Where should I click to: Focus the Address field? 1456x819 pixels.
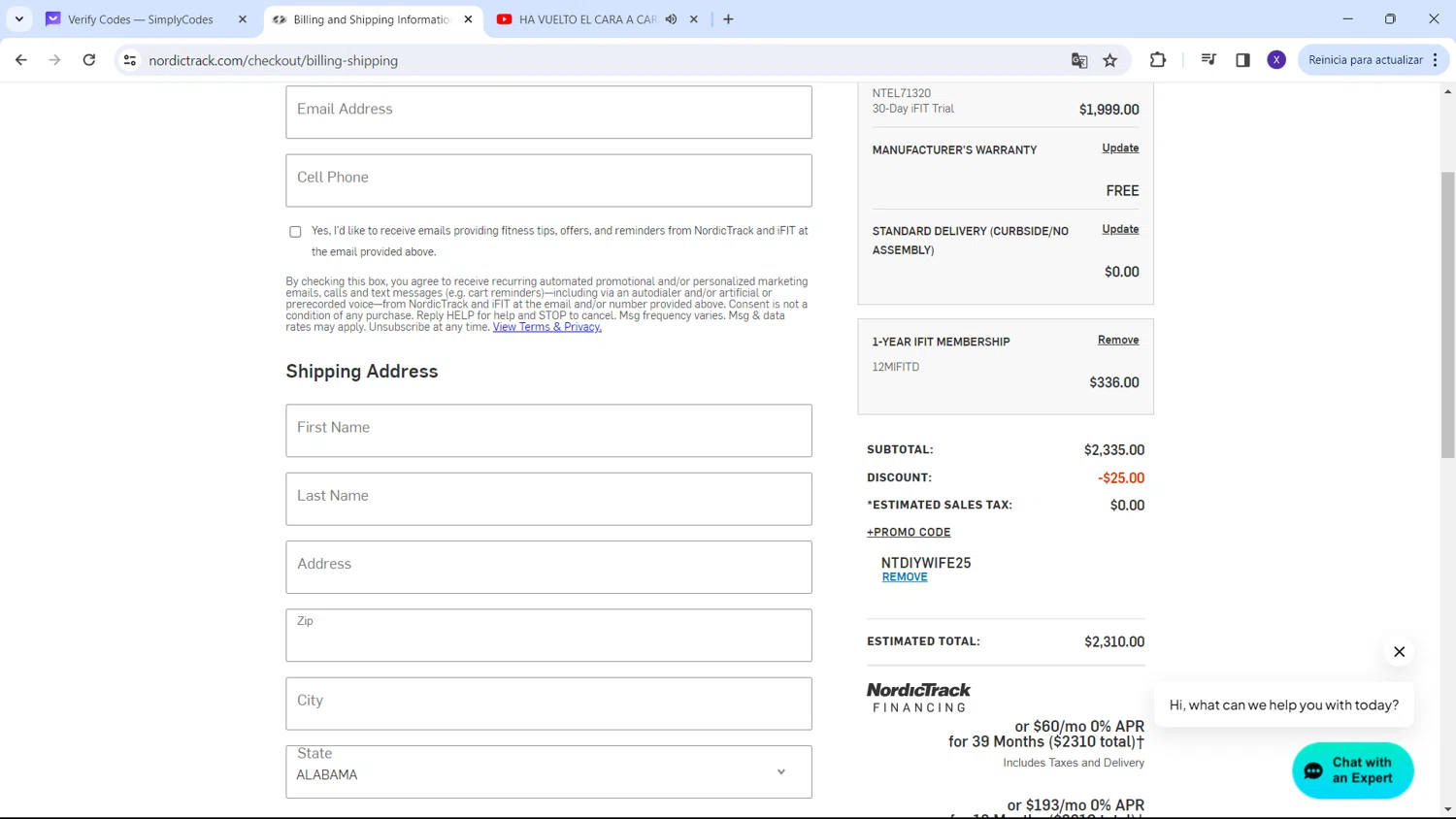coord(548,567)
